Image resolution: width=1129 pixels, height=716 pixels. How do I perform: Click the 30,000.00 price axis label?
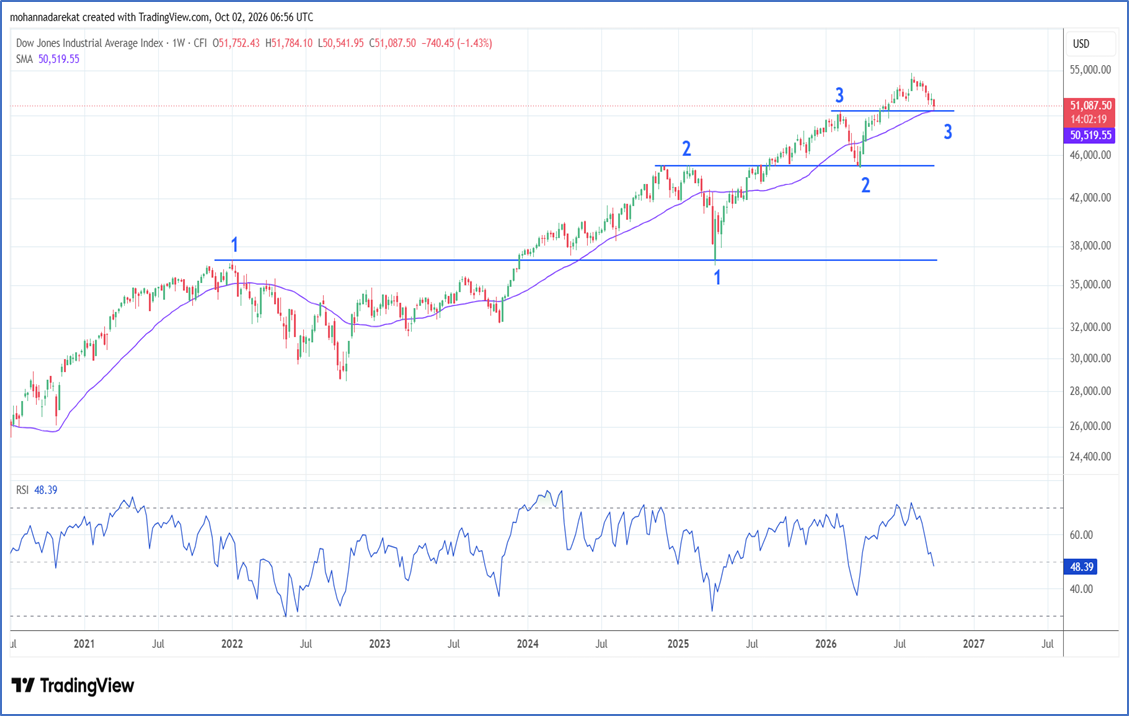[1090, 358]
